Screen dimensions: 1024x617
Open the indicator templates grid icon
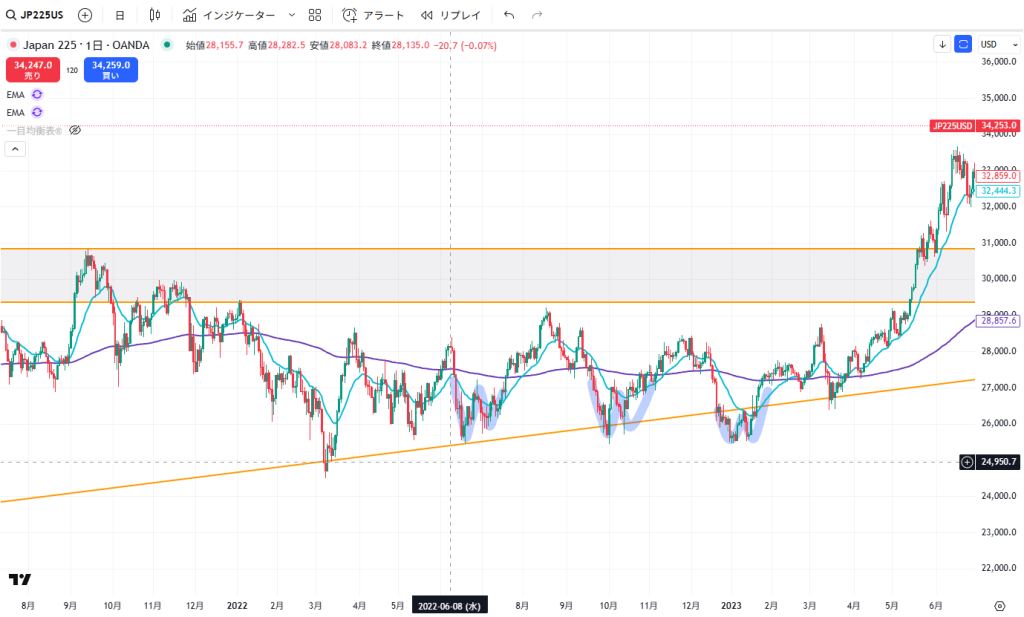pos(315,15)
